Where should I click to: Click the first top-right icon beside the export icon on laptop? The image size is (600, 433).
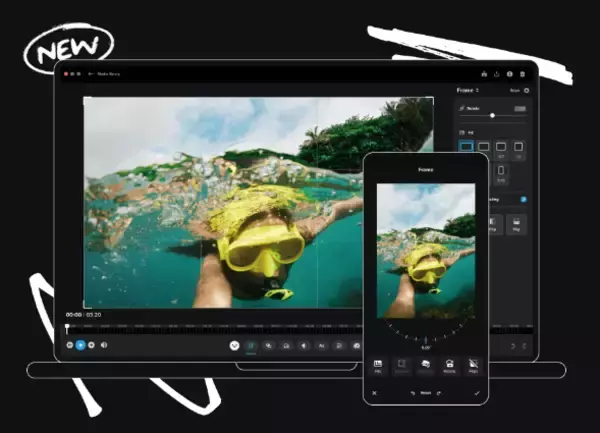tap(484, 74)
